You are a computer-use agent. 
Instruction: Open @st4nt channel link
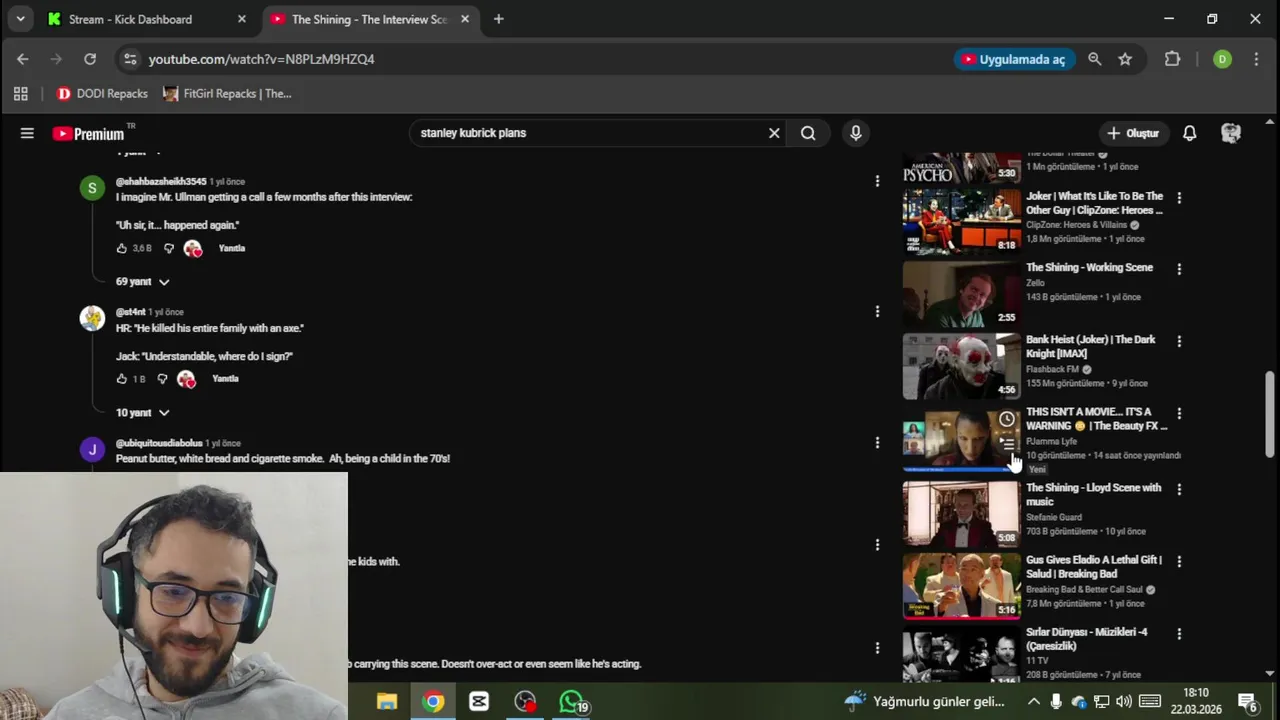click(130, 312)
